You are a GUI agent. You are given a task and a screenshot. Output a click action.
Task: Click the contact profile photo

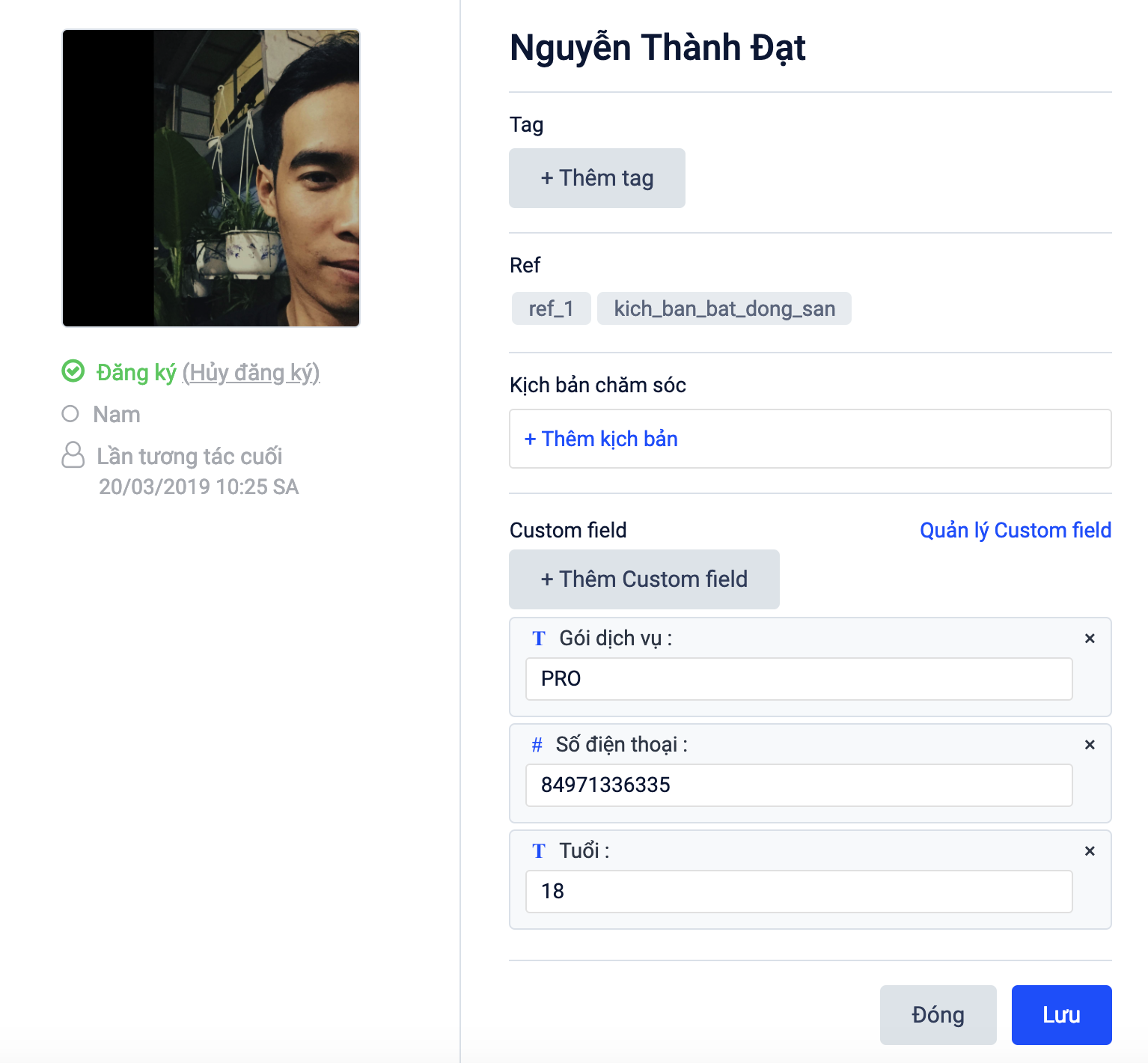pos(211,178)
